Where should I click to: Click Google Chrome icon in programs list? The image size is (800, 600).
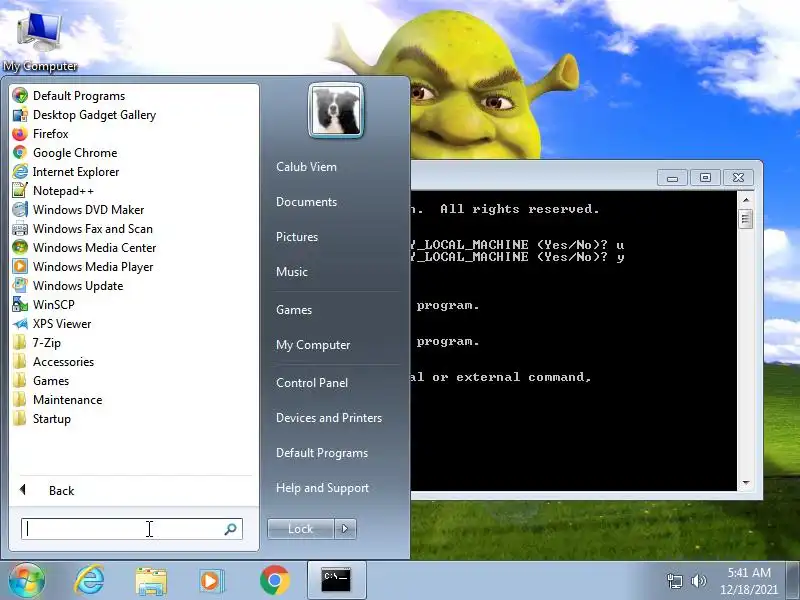pos(20,153)
